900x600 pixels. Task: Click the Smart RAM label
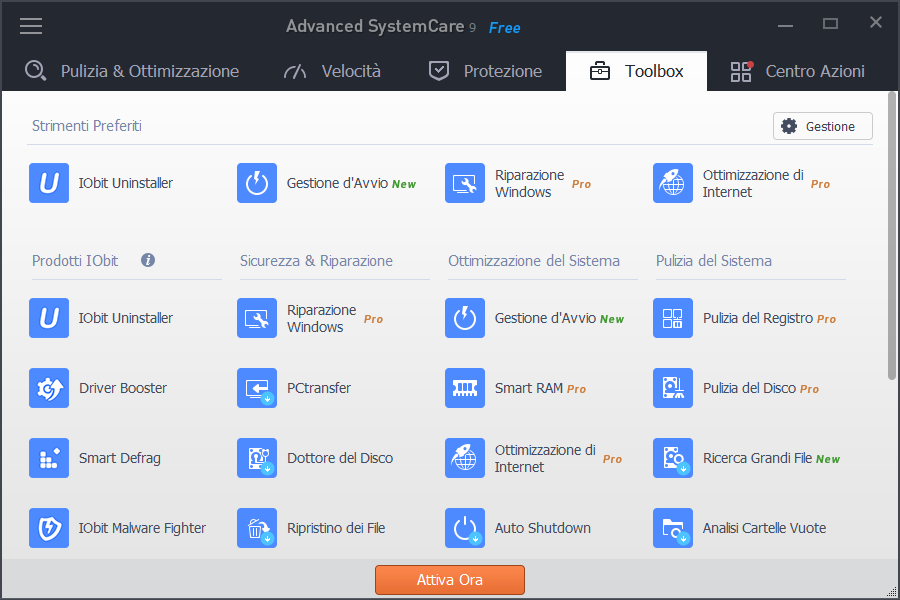tap(529, 388)
